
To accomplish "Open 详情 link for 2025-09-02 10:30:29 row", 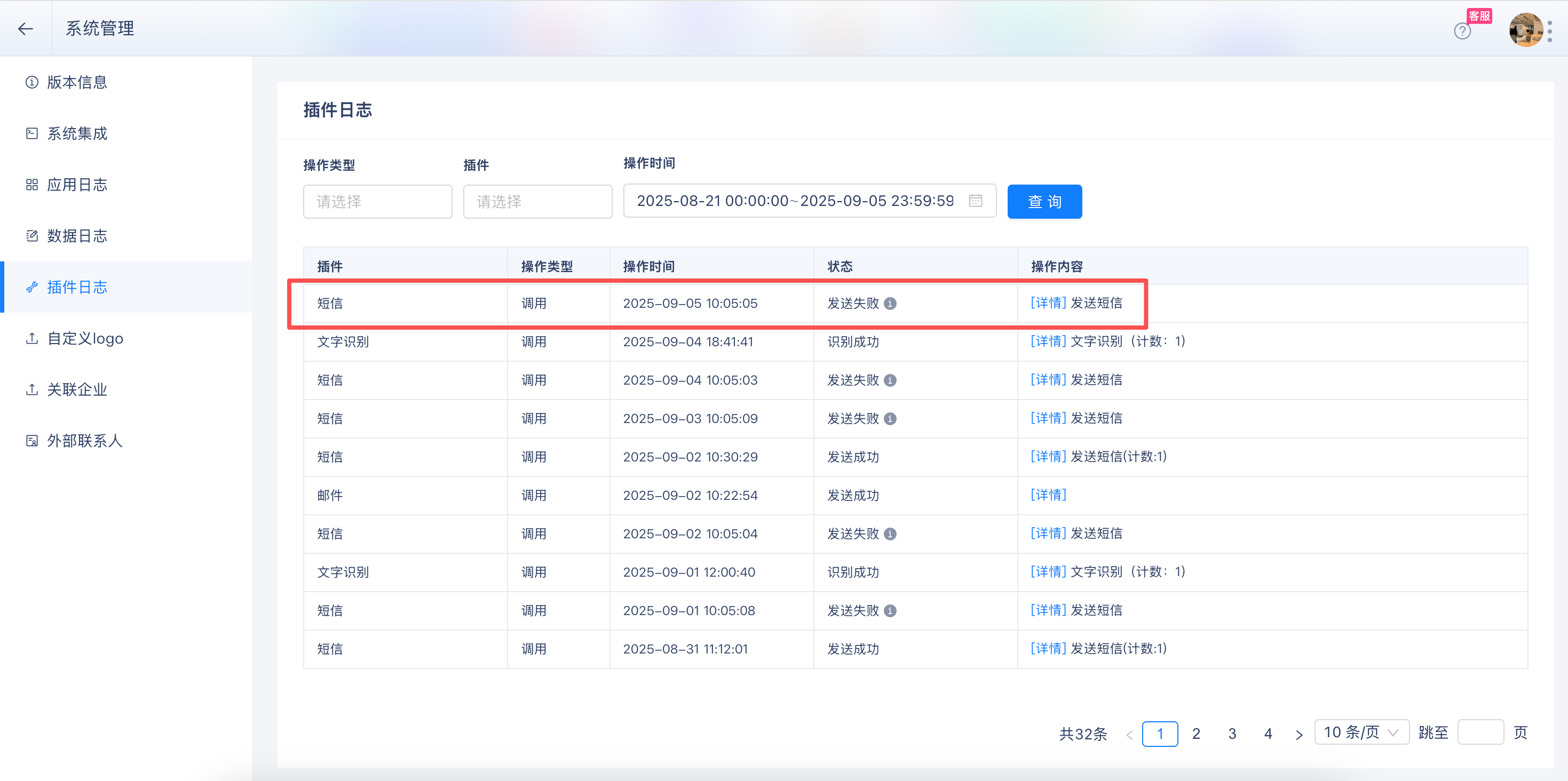I will 1048,456.
